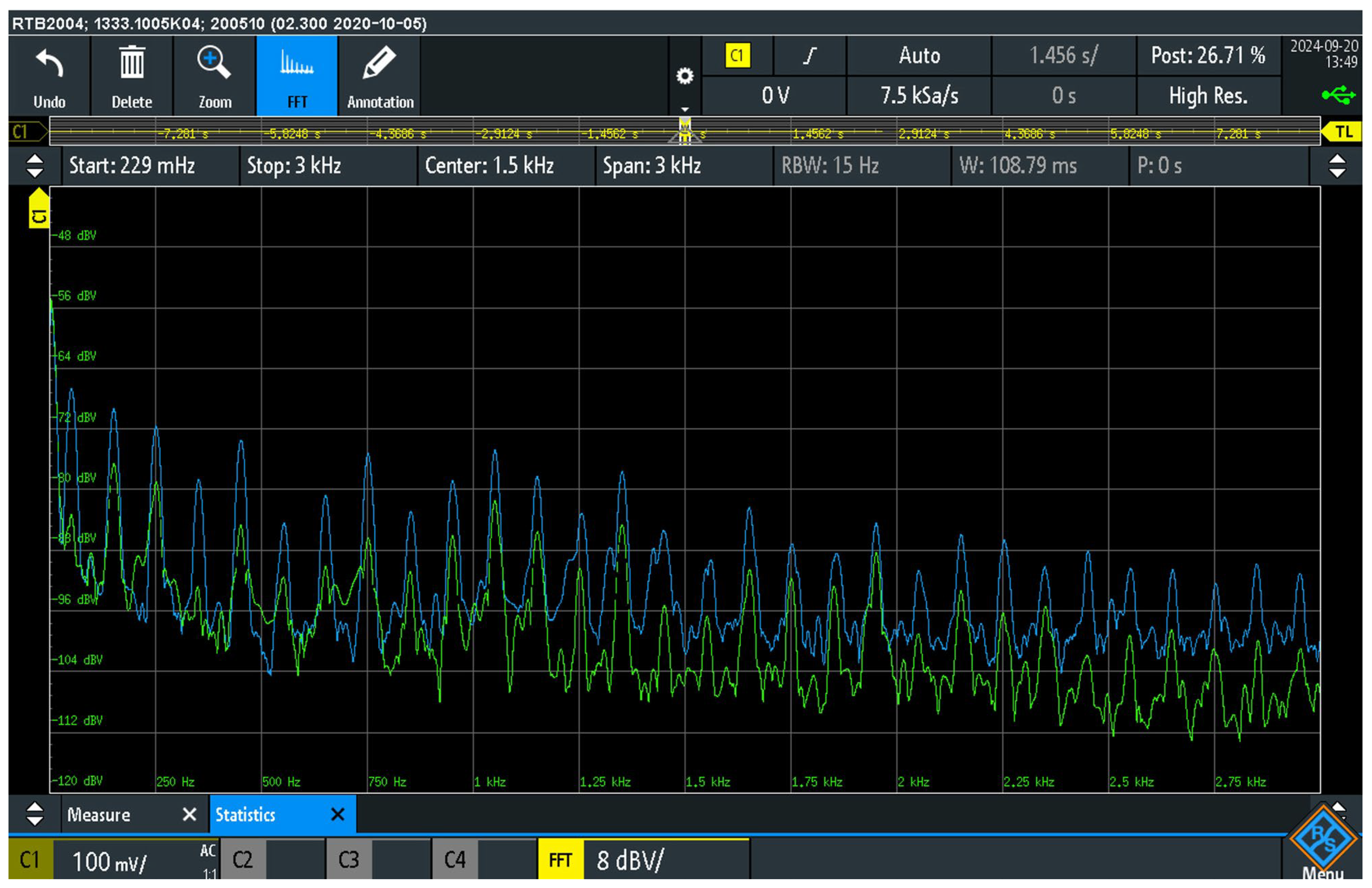Click up-down arrows right of P: 0 s

1337,166
